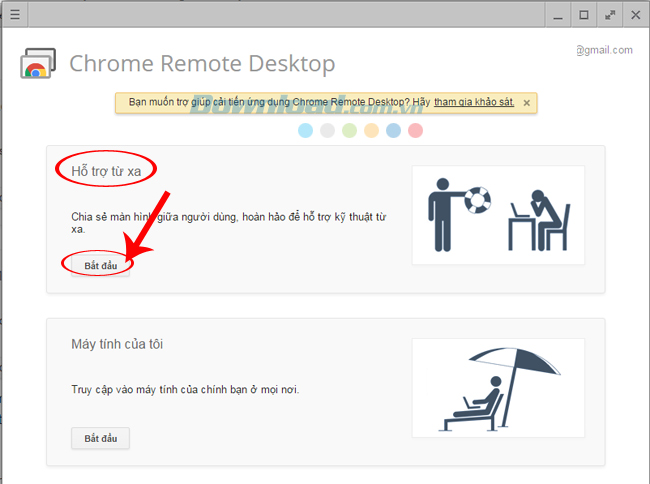650x484 pixels.
Task: Click the gmail.com account label
Action: (x=604, y=50)
